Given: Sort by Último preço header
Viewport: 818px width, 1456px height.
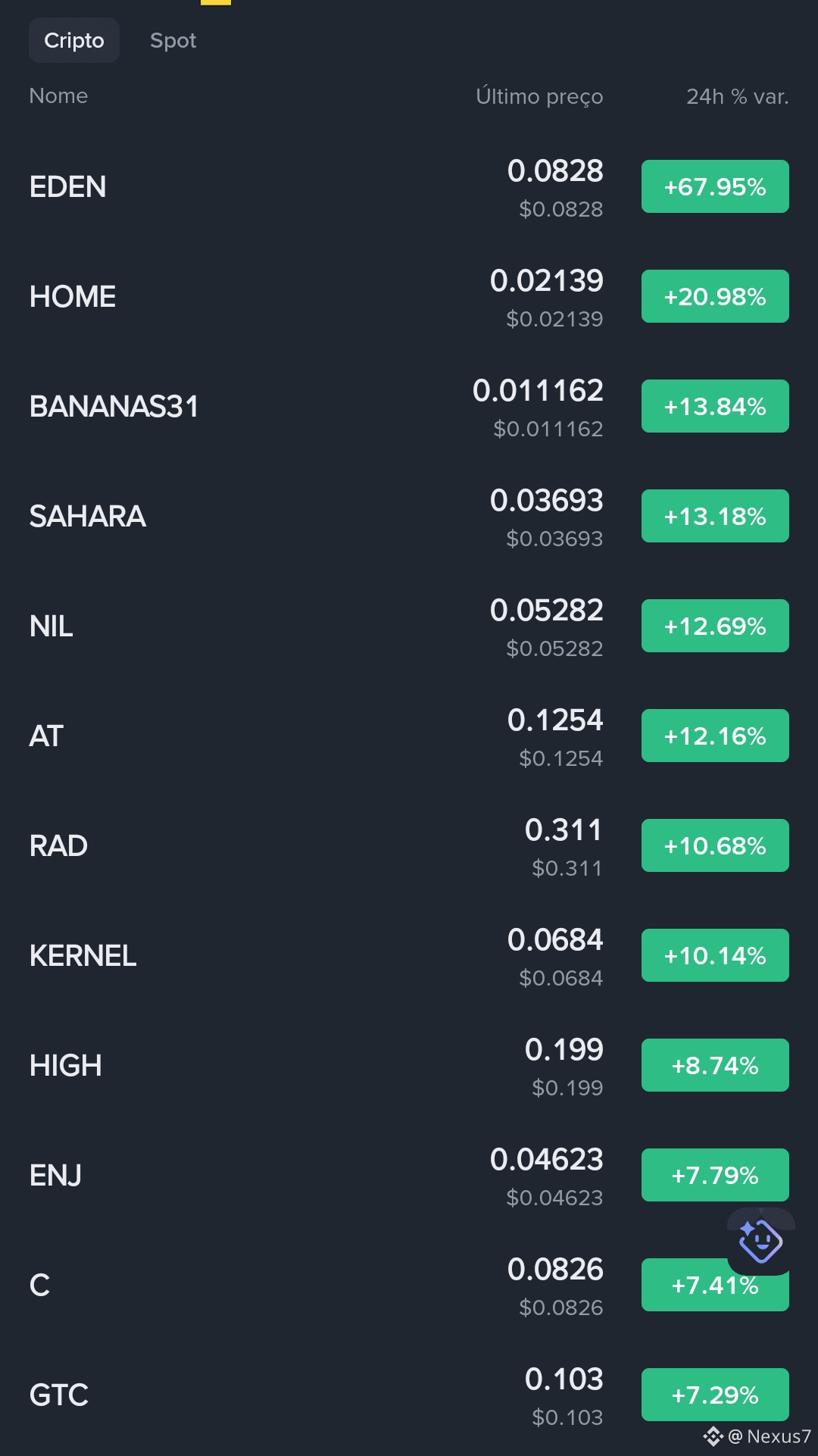Looking at the screenshot, I should click(539, 96).
